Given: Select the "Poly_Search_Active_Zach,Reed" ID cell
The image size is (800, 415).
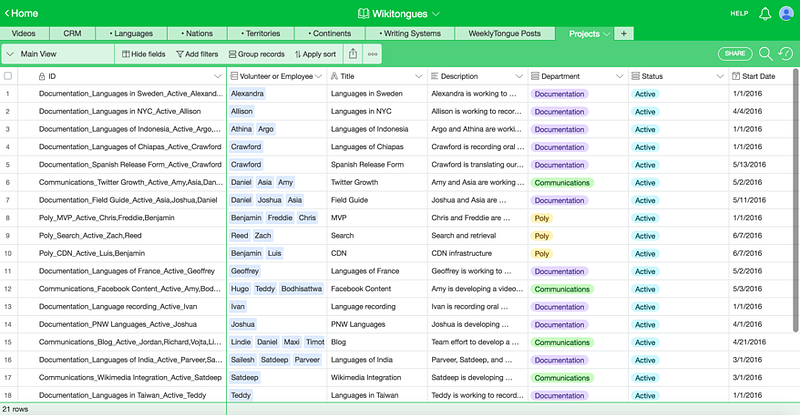Looking at the screenshot, I should point(122,236).
